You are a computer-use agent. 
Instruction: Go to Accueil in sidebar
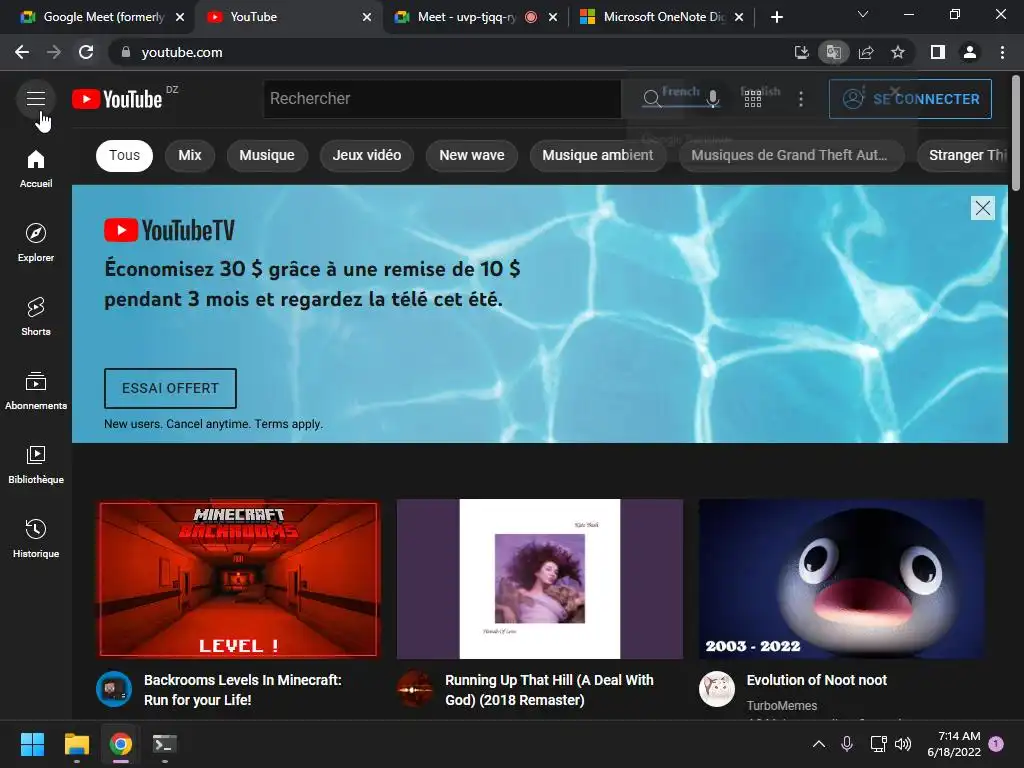tap(36, 168)
